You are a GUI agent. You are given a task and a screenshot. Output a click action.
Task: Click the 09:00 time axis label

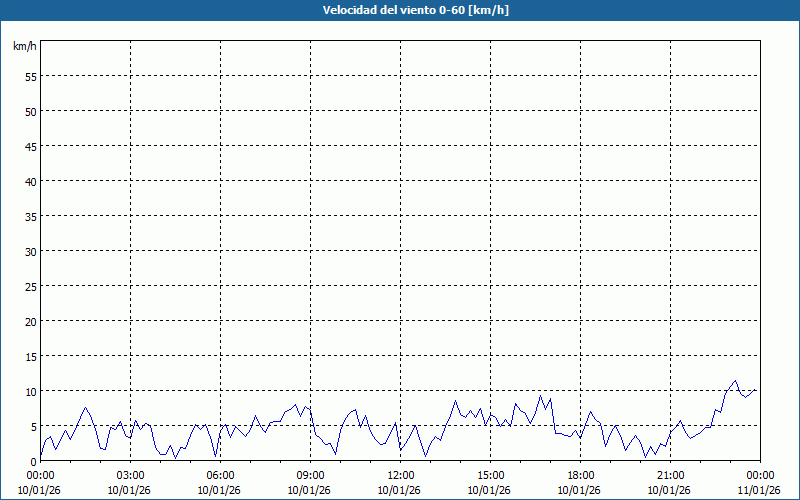tap(310, 475)
